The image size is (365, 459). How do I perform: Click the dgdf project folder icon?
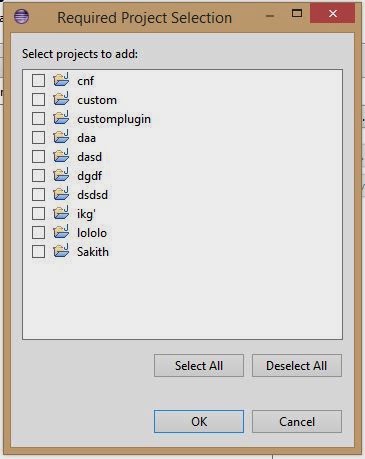[x=61, y=175]
